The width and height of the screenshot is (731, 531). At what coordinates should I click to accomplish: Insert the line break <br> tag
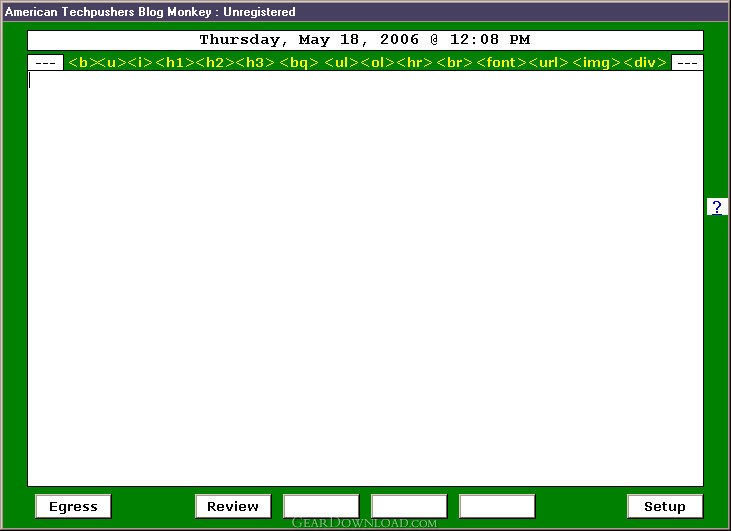[454, 62]
